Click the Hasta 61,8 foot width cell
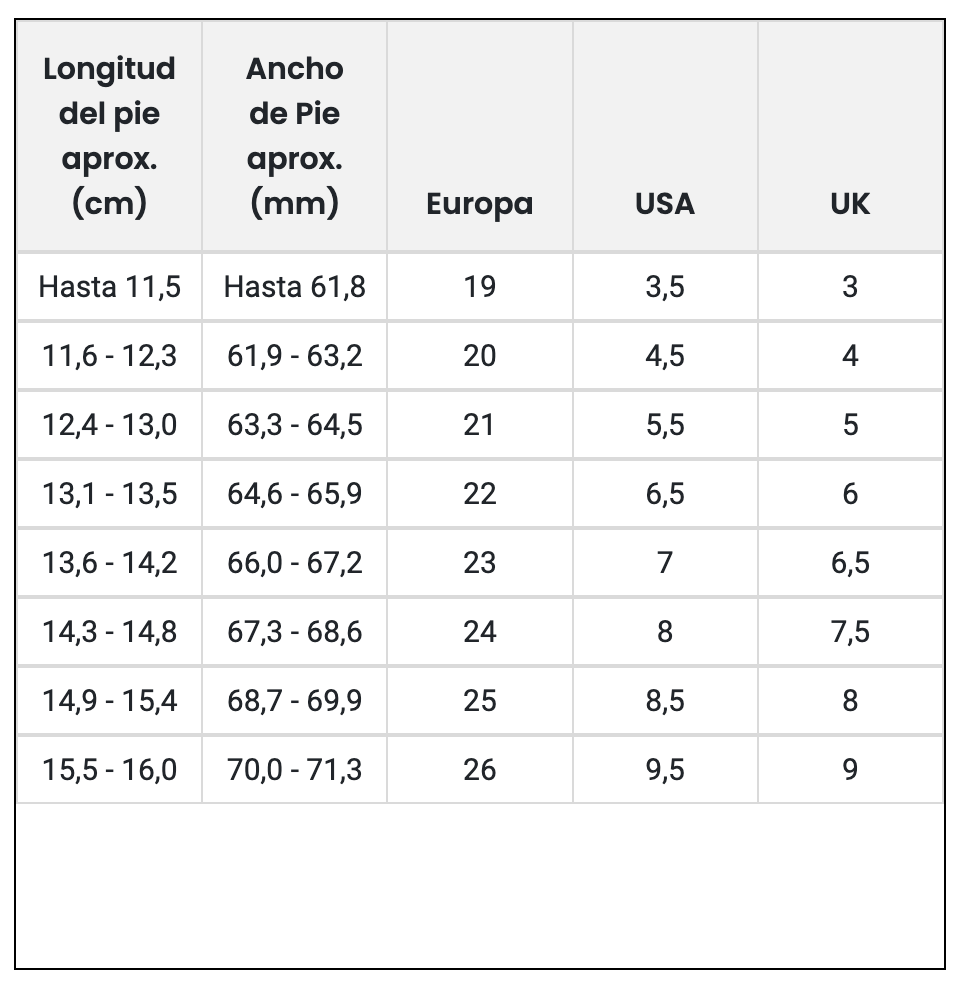The width and height of the screenshot is (966, 990). 294,287
